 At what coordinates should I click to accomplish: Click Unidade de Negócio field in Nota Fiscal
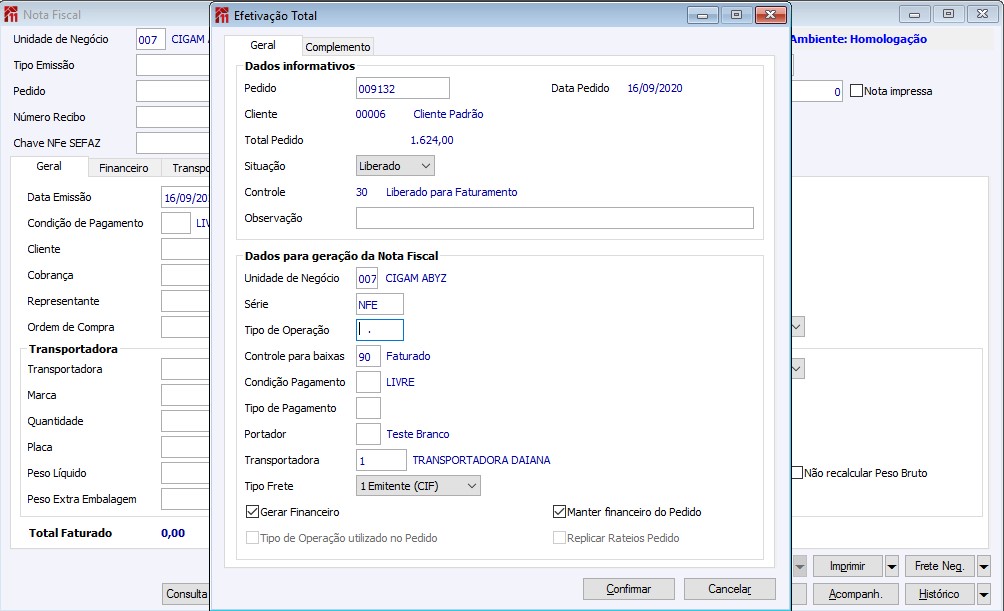coord(150,39)
